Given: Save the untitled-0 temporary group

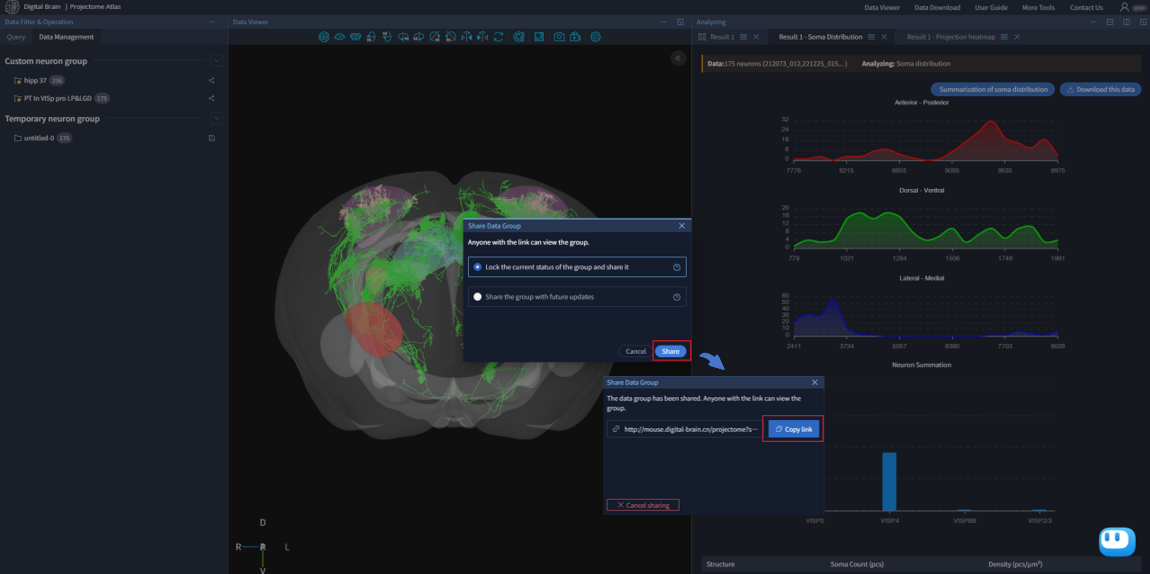Looking at the screenshot, I should tap(212, 138).
